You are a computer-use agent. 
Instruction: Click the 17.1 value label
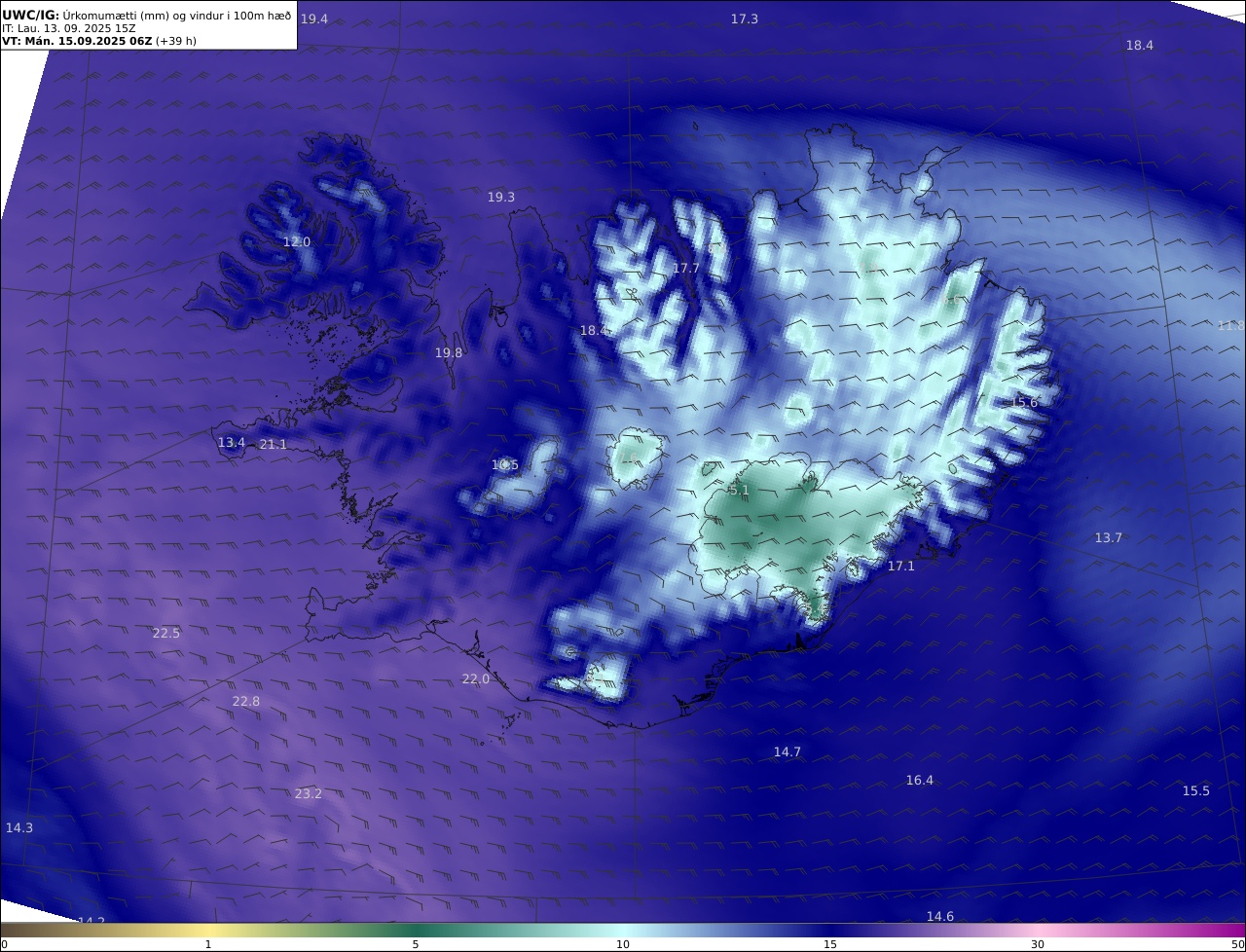901,566
